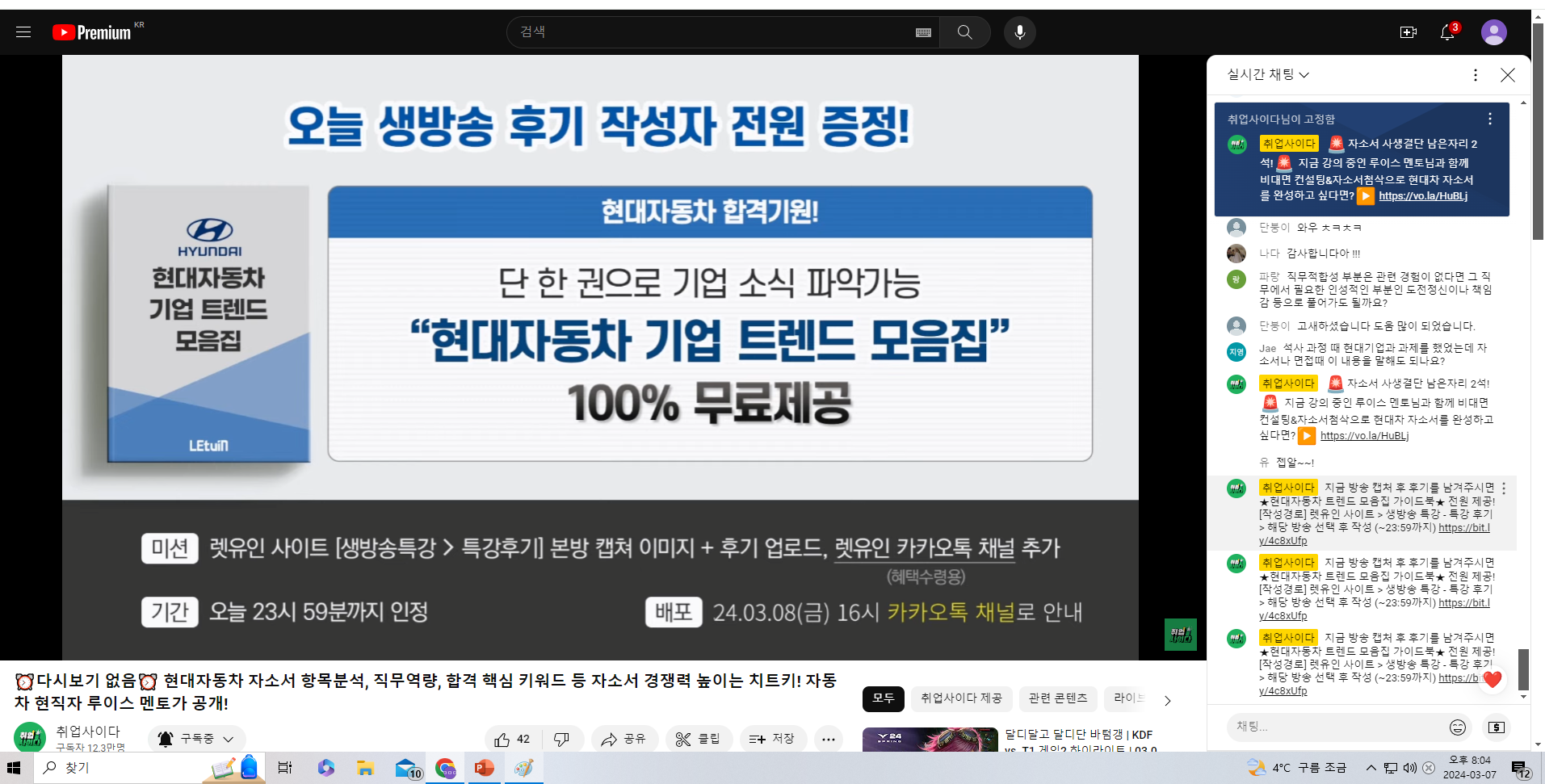The height and width of the screenshot is (784, 1545).
Task: Click the page vertical scrollbar
Action: 1539,131
